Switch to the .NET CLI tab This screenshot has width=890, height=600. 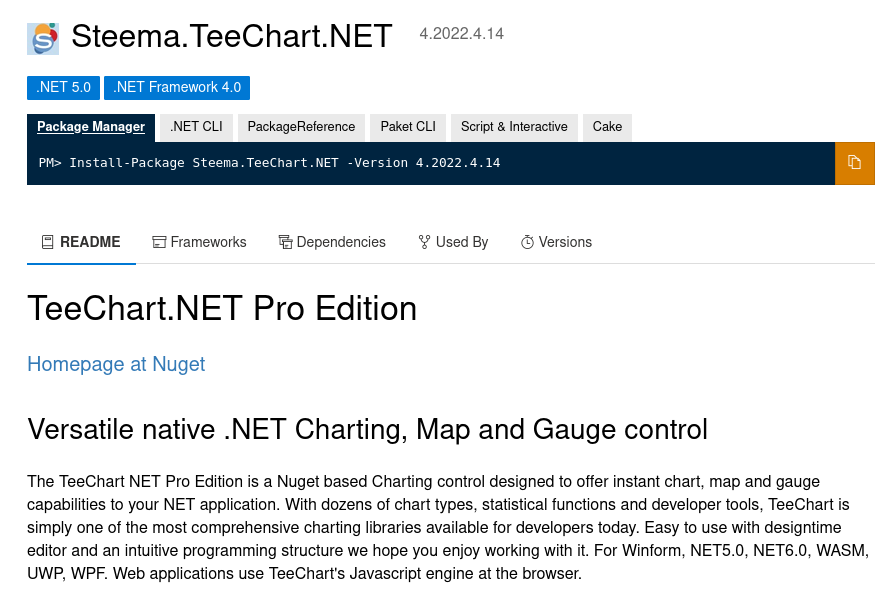click(196, 127)
